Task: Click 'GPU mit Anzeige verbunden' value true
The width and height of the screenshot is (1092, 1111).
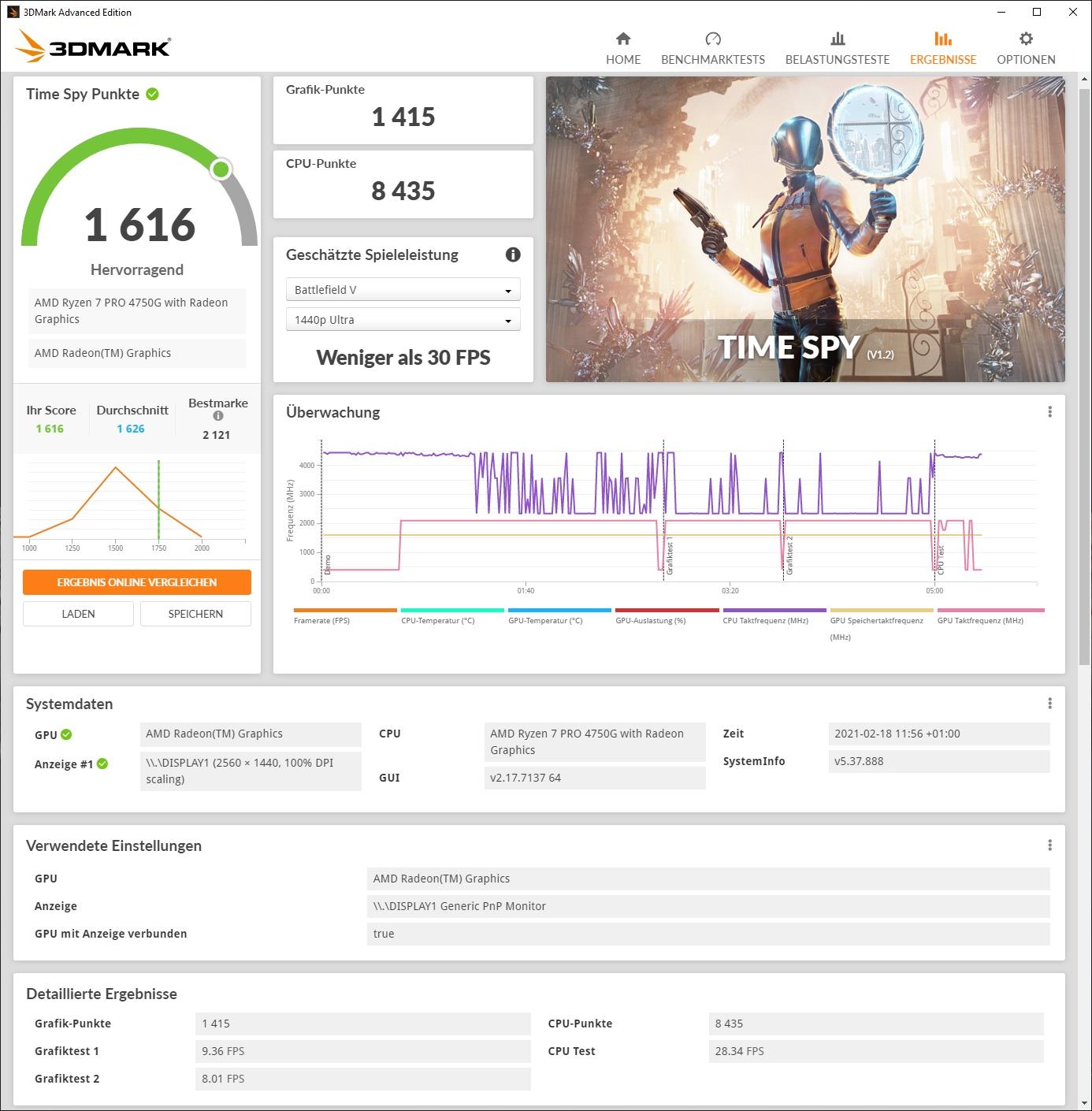Action: 708,934
